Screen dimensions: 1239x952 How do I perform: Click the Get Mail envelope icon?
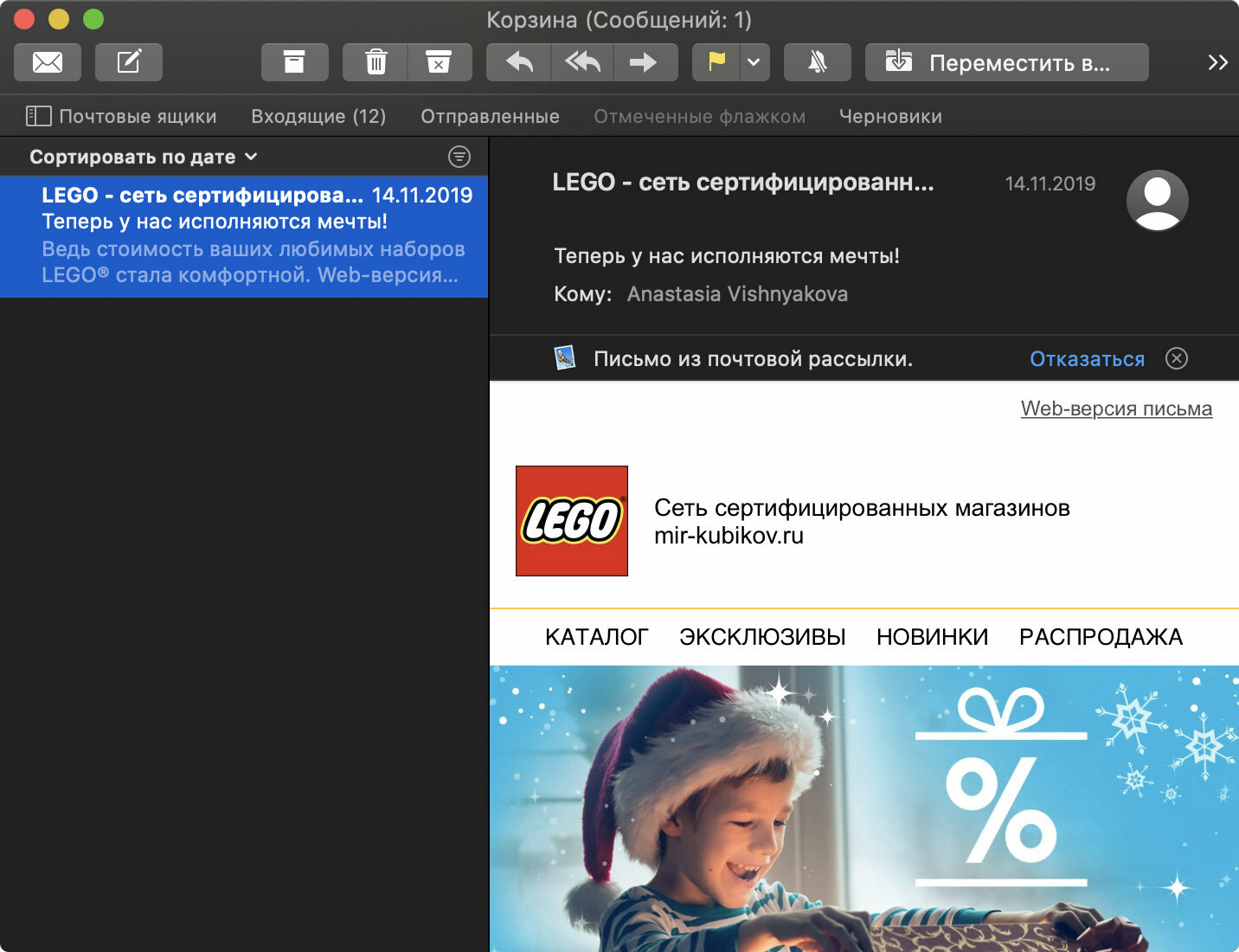tap(48, 62)
